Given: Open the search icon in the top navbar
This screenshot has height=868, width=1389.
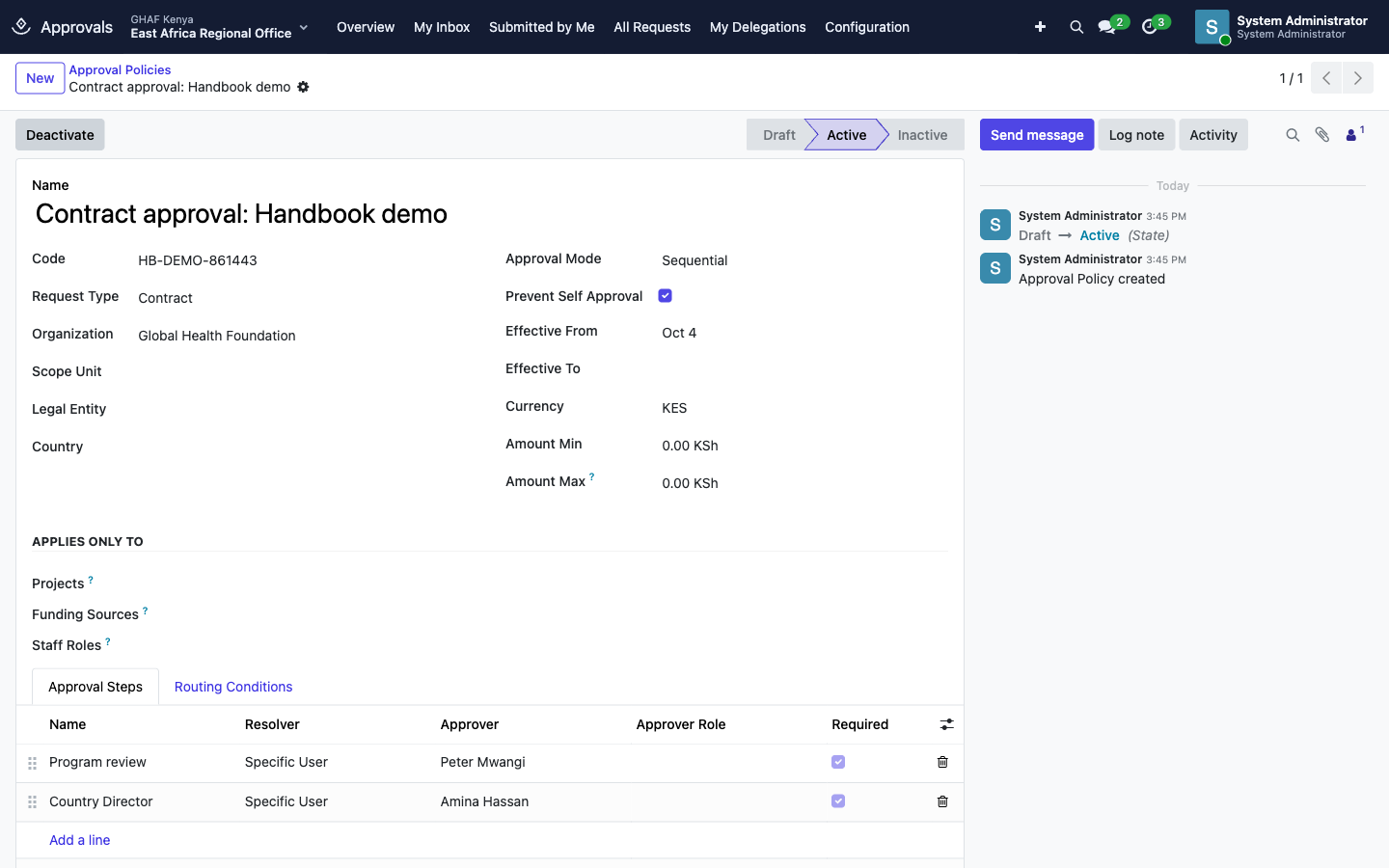Looking at the screenshot, I should (1076, 27).
